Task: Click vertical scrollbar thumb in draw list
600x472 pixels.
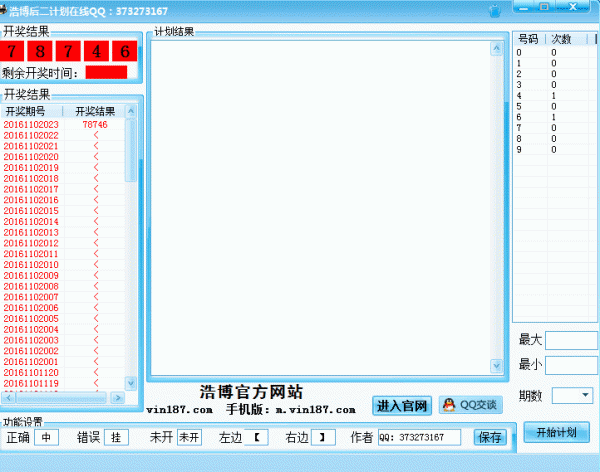Action: pyautogui.click(x=130, y=150)
